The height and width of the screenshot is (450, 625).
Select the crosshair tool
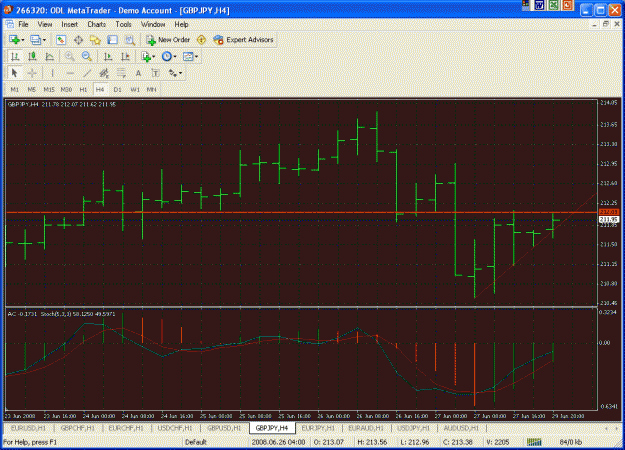[x=32, y=73]
